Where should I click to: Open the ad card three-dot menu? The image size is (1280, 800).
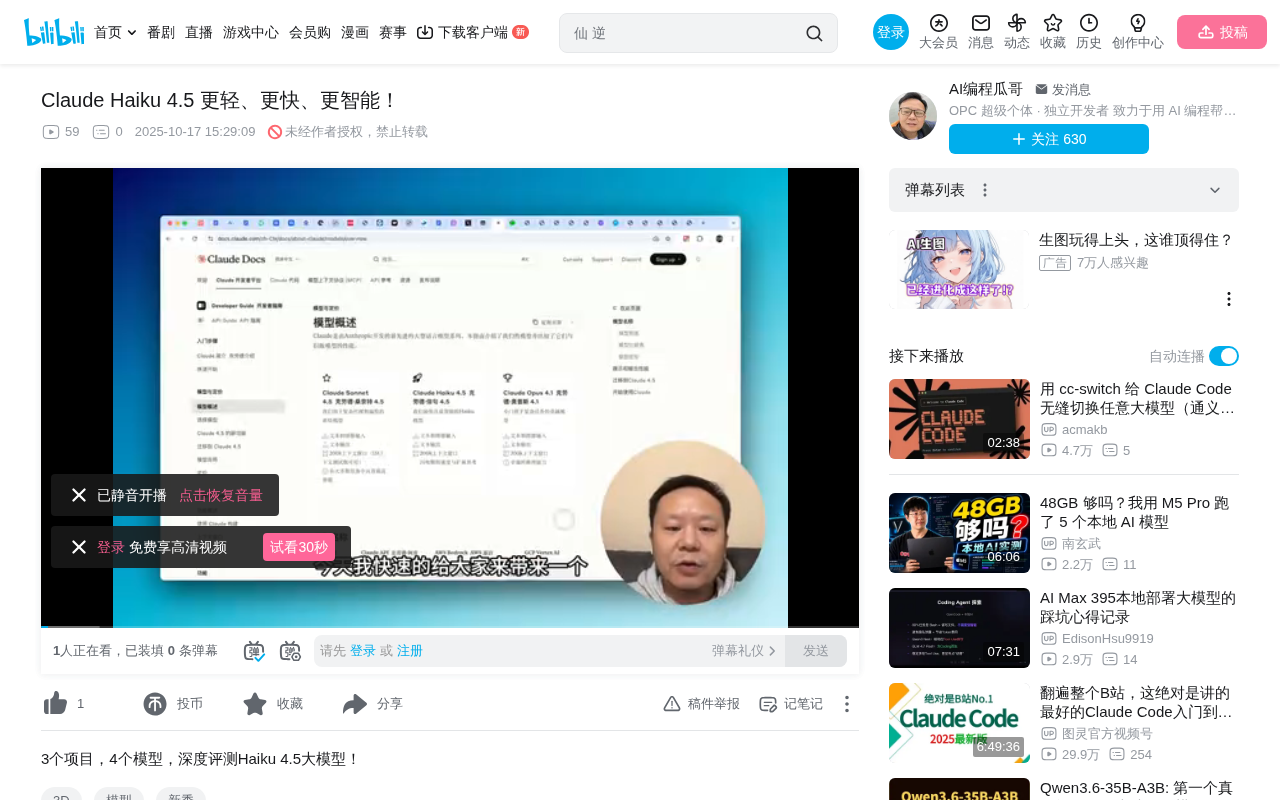tap(1229, 299)
